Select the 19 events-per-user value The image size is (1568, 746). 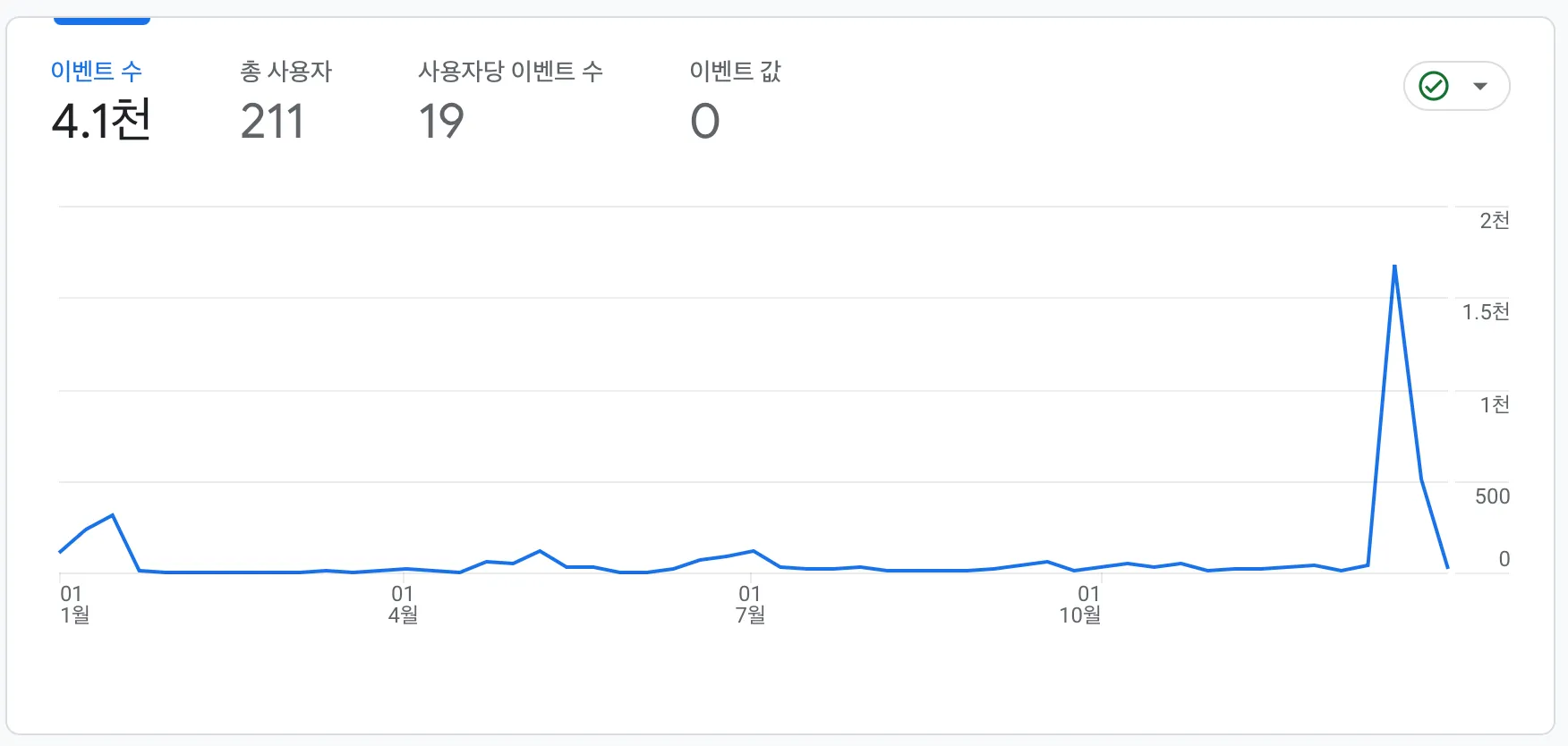coord(441,122)
